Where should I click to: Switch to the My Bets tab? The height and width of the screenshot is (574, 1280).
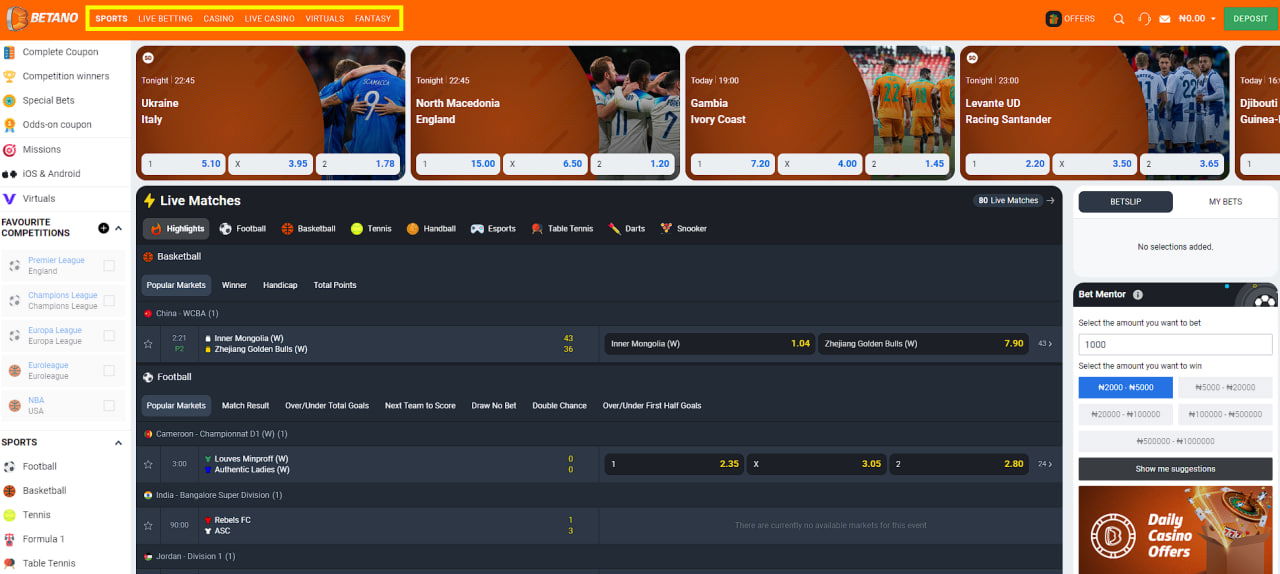pyautogui.click(x=1225, y=202)
